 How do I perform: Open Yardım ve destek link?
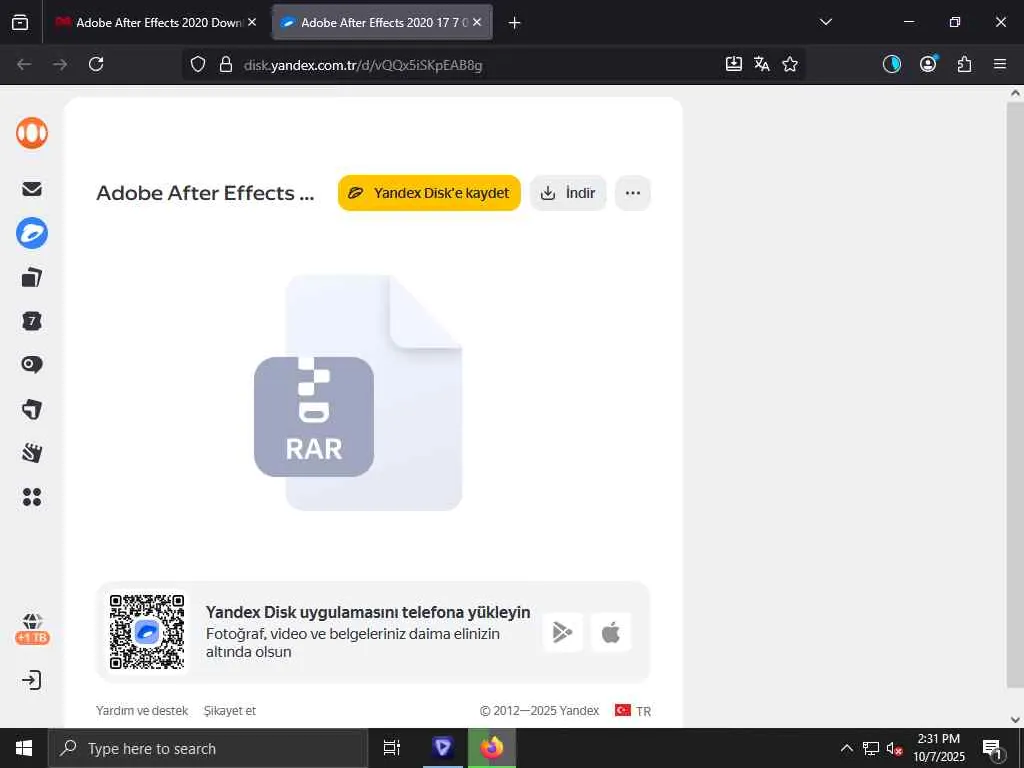142,711
